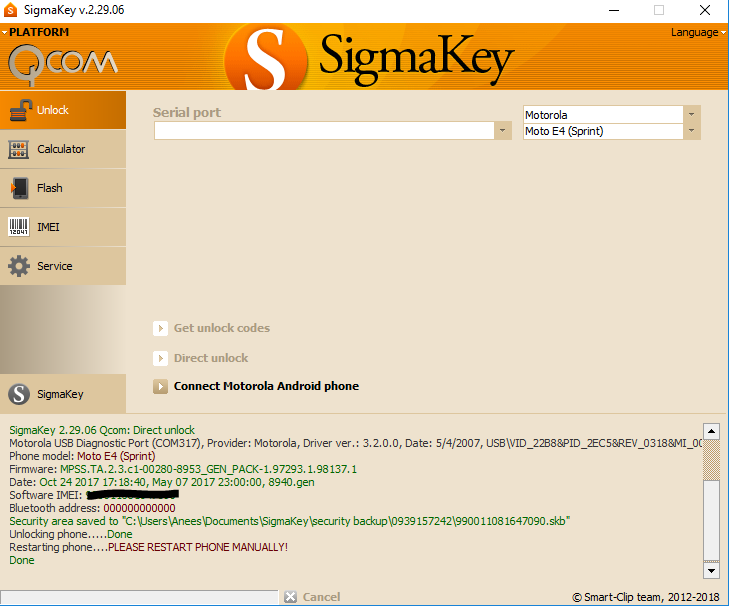Viewport: 729px width, 606px height.
Task: Close the SigmaKey window
Action: [x=705, y=10]
